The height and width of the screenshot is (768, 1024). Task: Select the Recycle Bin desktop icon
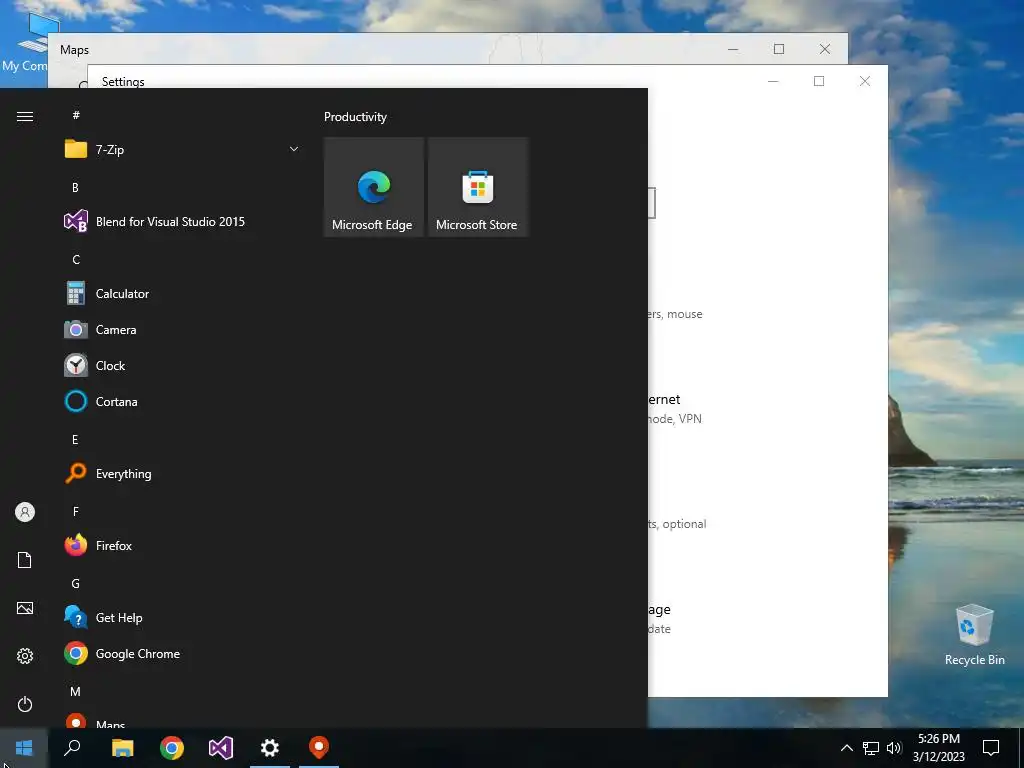tap(974, 635)
